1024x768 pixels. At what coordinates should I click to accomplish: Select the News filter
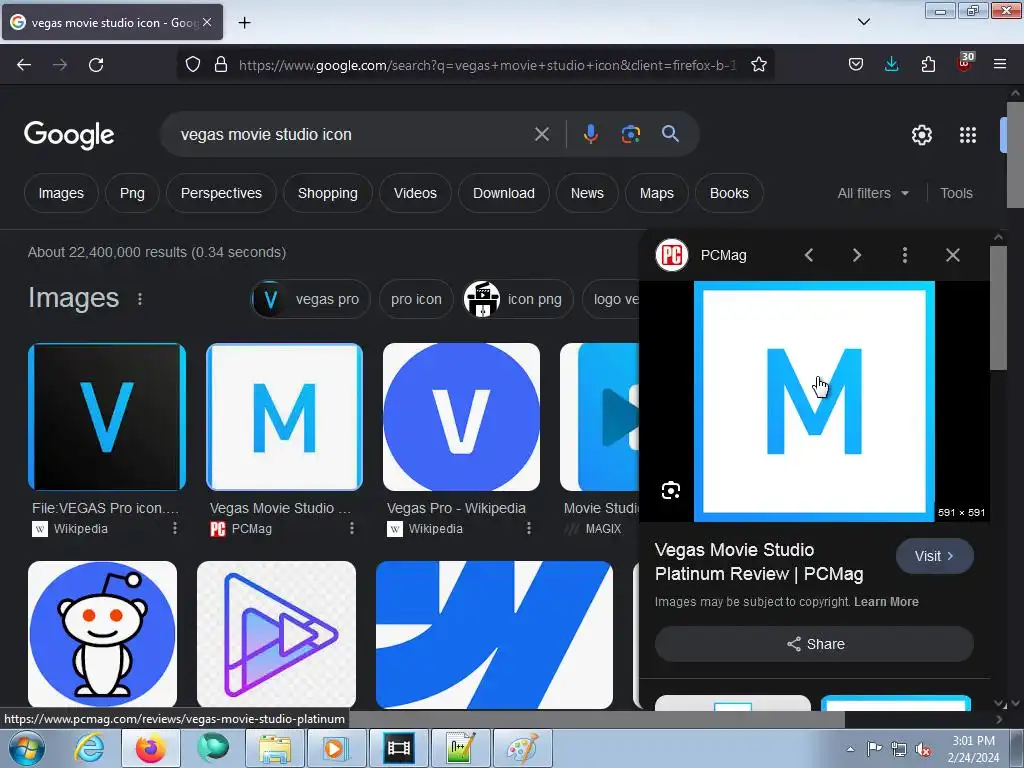click(x=587, y=193)
